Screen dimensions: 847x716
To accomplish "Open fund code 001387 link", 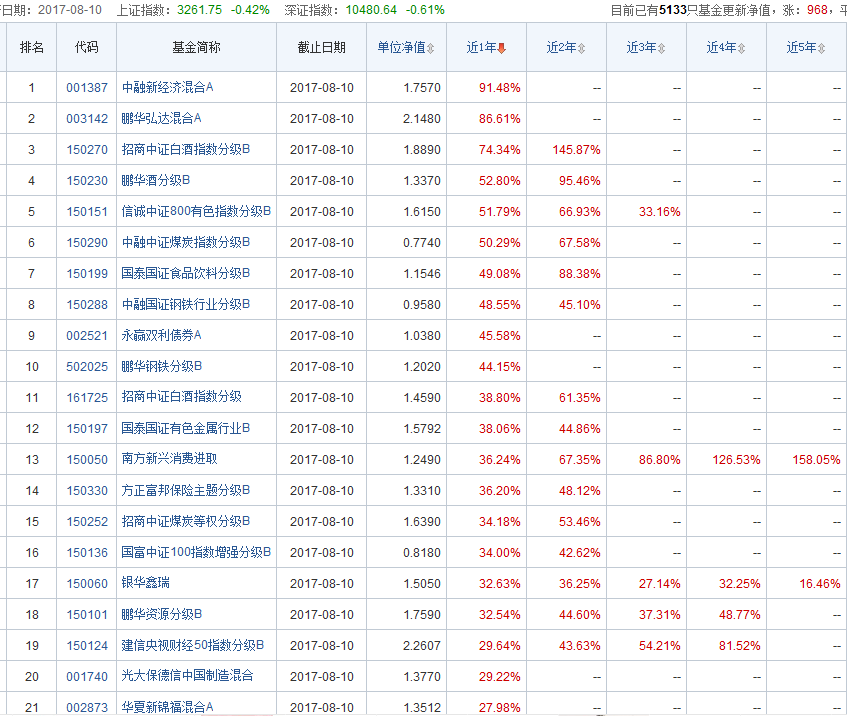I will pos(86,87).
